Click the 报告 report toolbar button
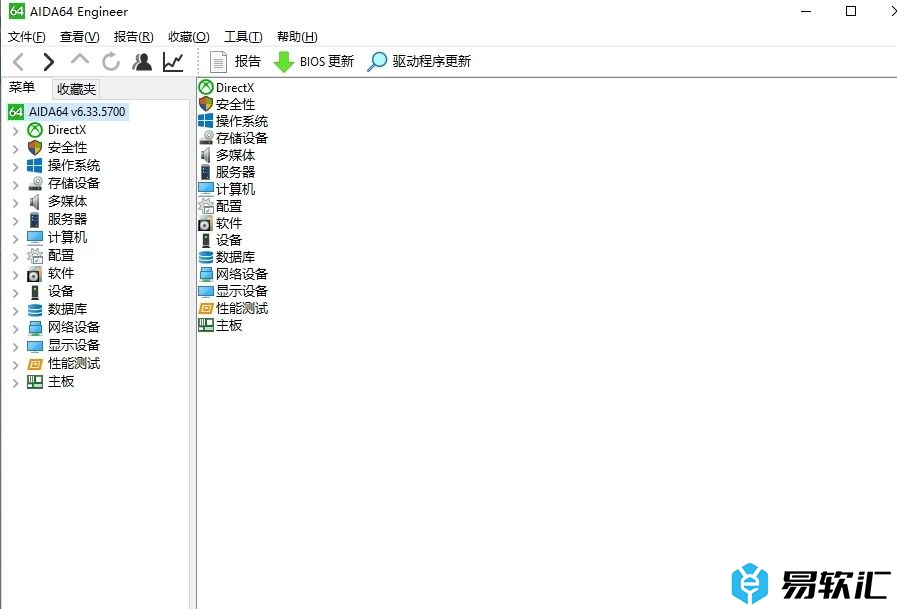This screenshot has height=609, width=897. click(235, 62)
